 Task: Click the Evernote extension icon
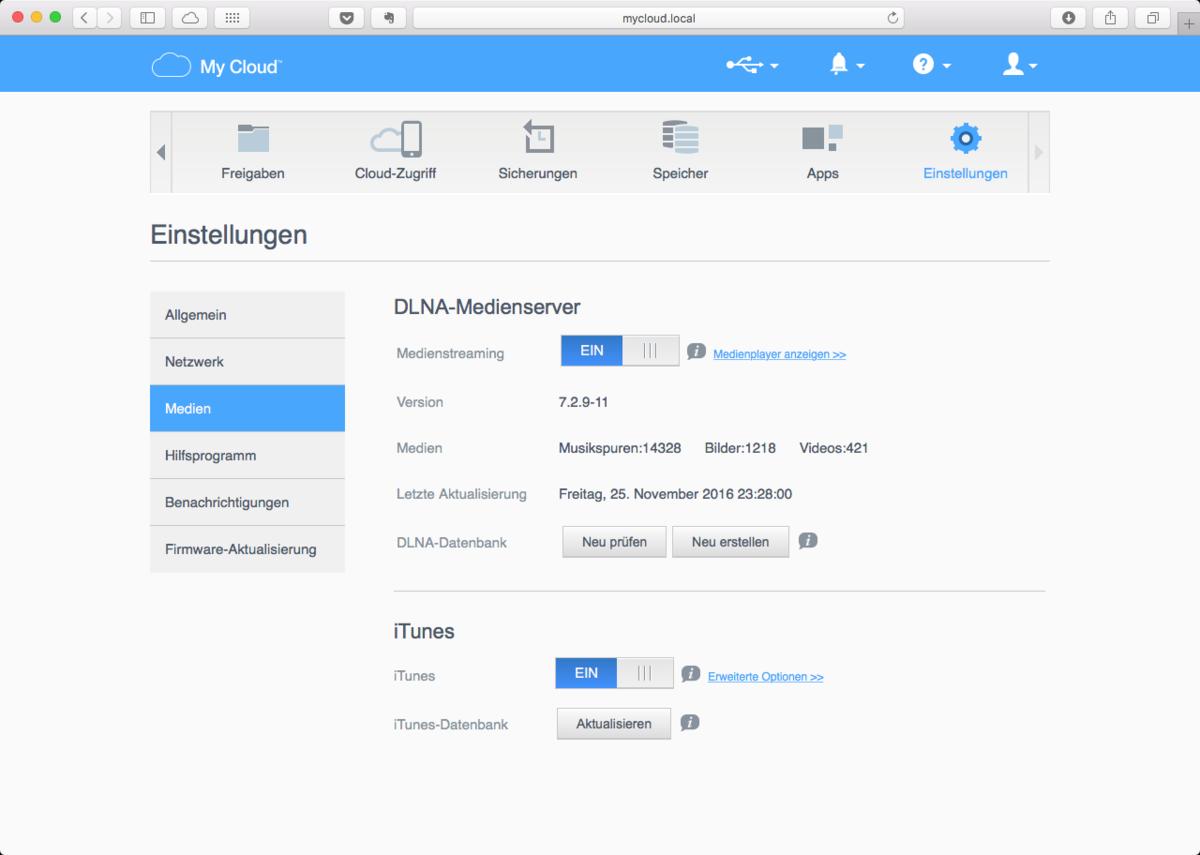tap(388, 18)
